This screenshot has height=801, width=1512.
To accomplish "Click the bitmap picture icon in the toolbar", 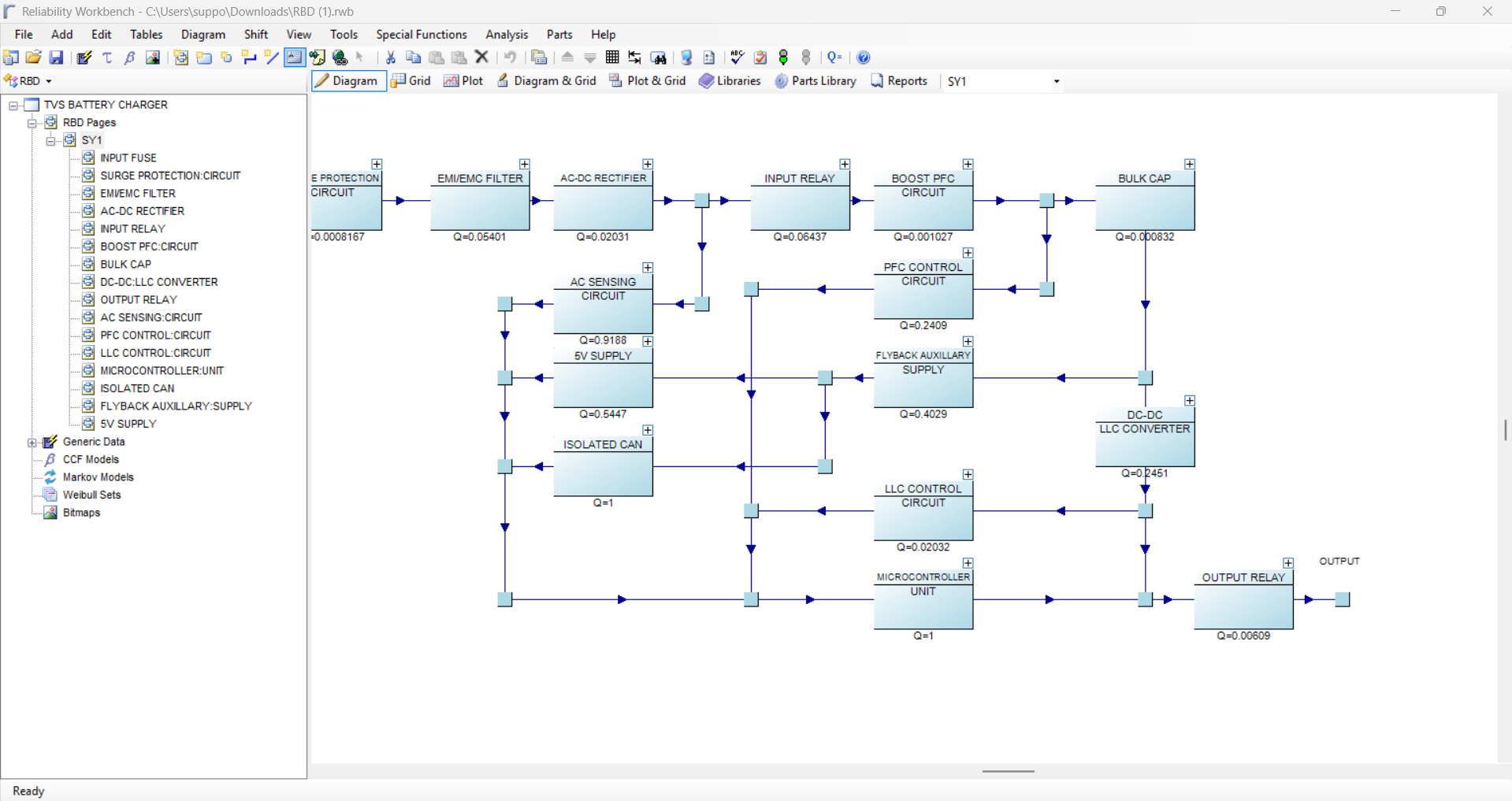I will (153, 57).
